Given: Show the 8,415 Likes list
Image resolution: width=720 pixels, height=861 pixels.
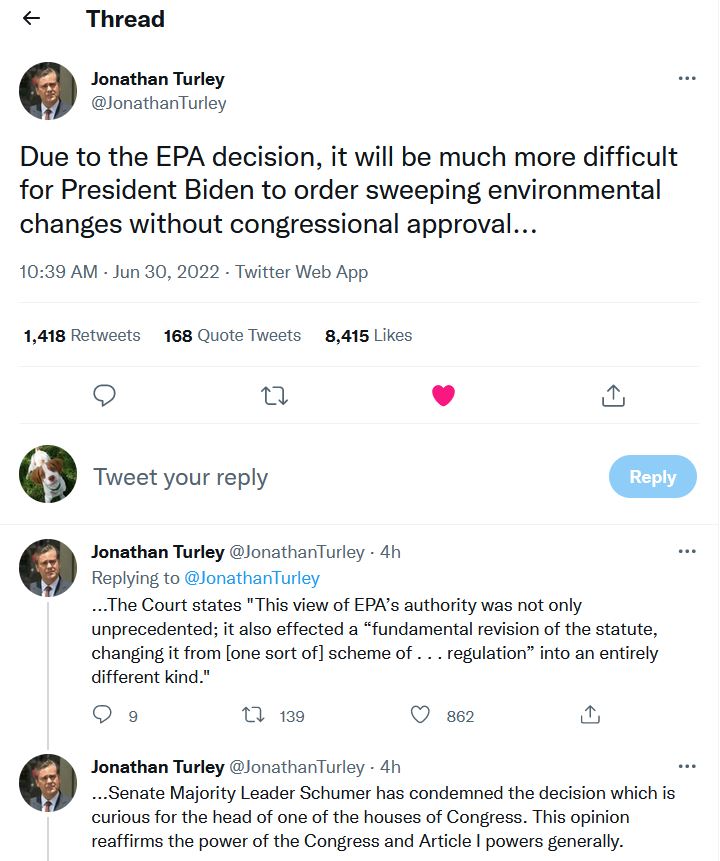Looking at the screenshot, I should pyautogui.click(x=368, y=336).
